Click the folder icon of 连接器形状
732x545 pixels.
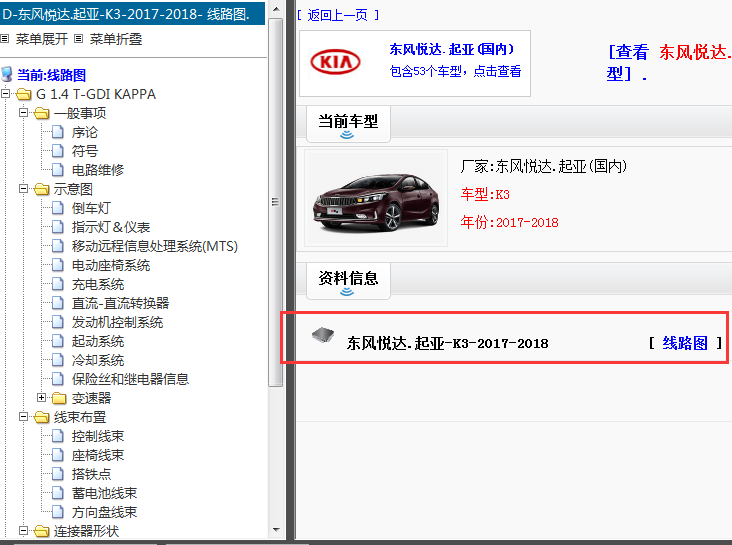[x=42, y=531]
